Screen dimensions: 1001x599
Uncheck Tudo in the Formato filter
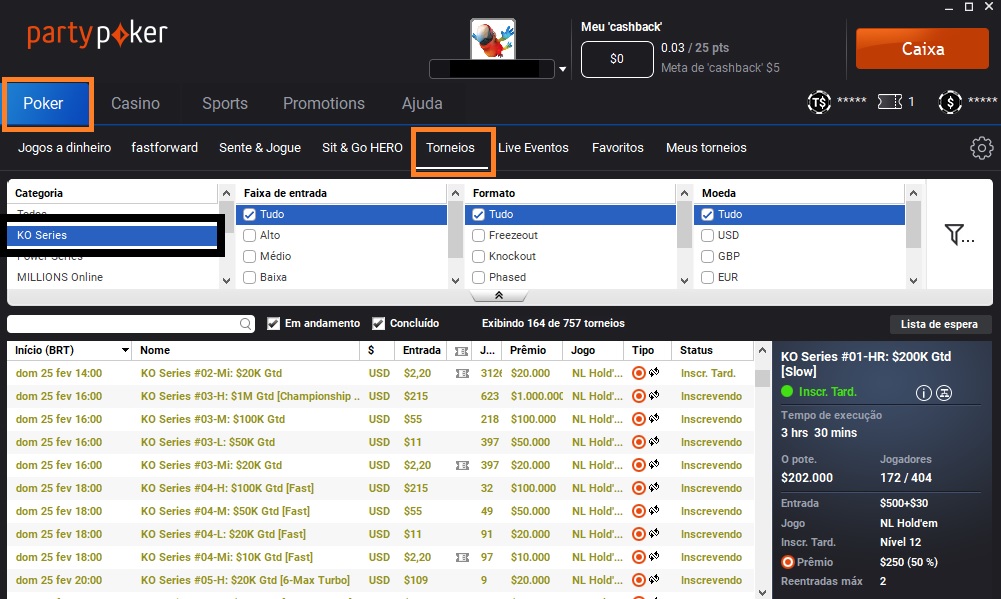[x=478, y=215]
